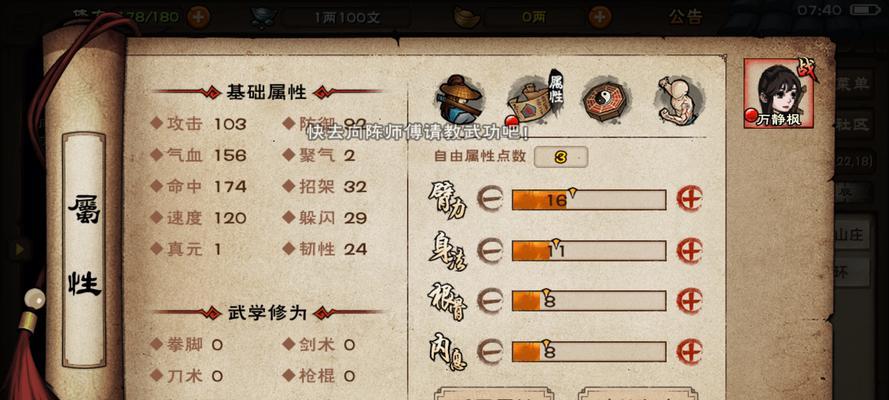Add a point to 身法
This screenshot has width=889, height=400.
pos(689,250)
